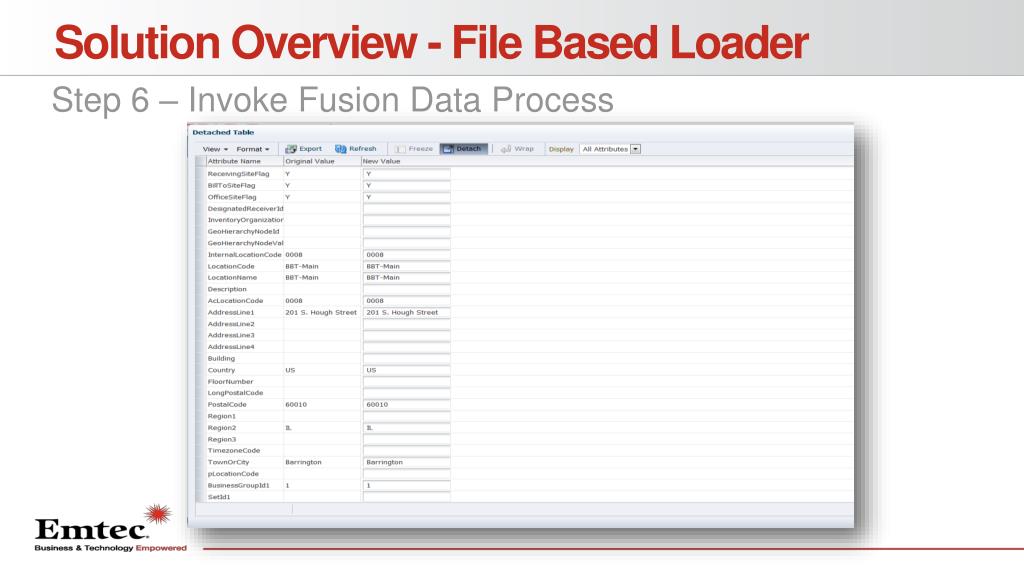Select the FloorNumber attribute name
Viewport: 1024px width, 576px height.
230,381
